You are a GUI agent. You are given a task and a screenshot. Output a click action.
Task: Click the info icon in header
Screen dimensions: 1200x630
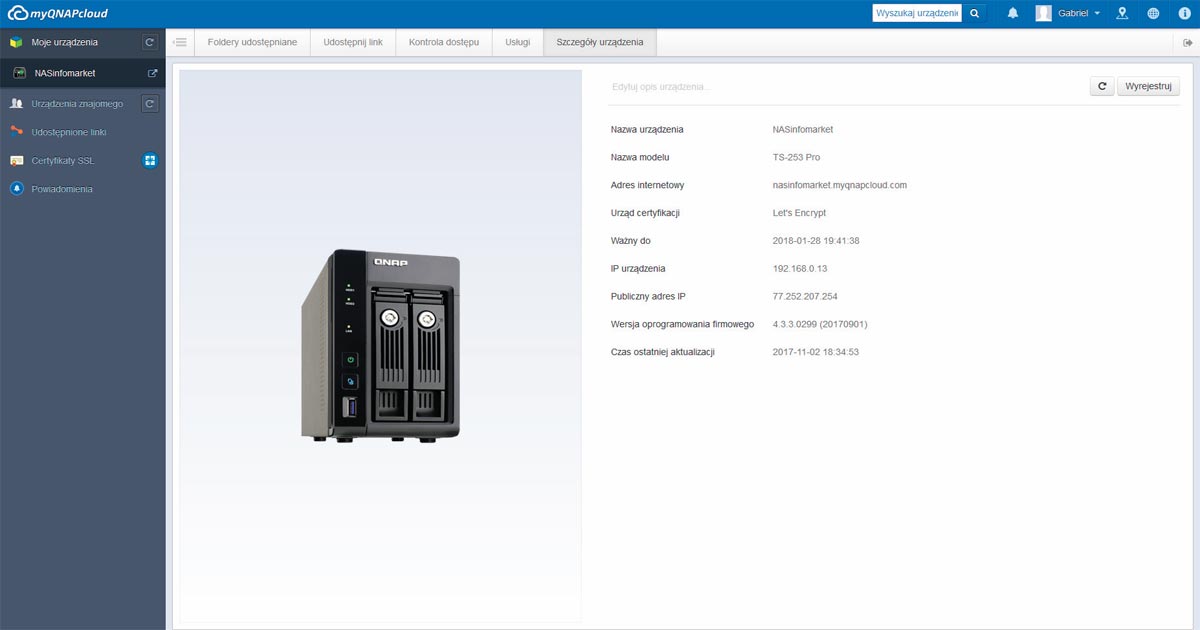coord(1184,13)
